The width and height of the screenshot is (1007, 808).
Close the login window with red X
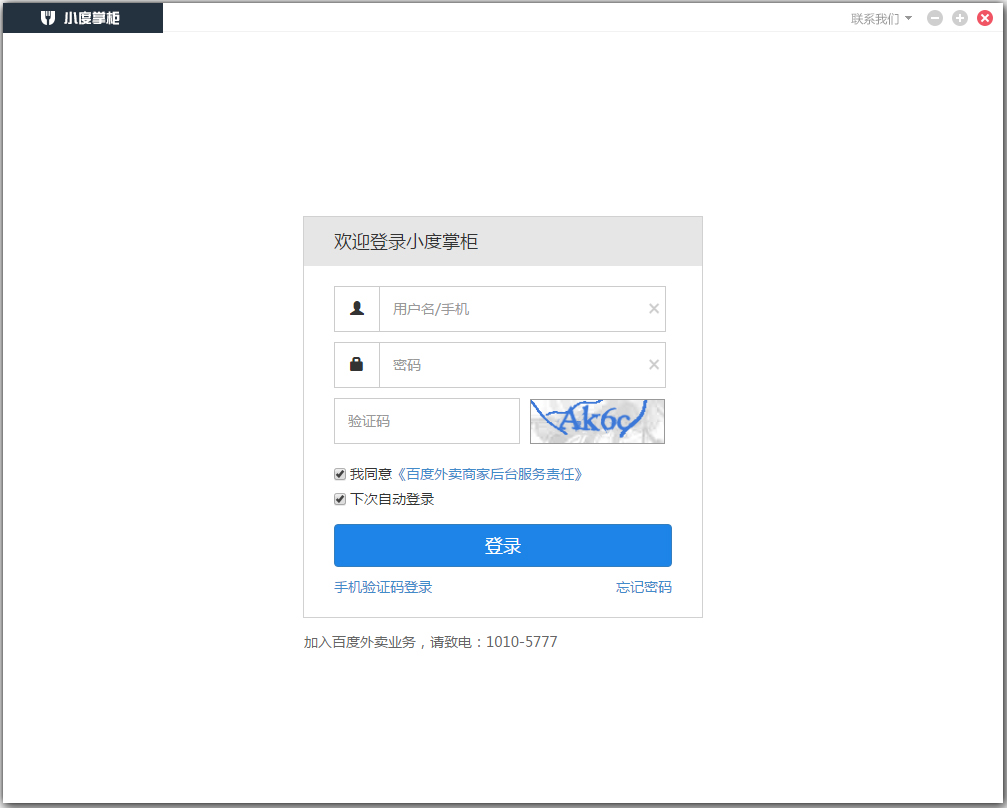tap(985, 18)
